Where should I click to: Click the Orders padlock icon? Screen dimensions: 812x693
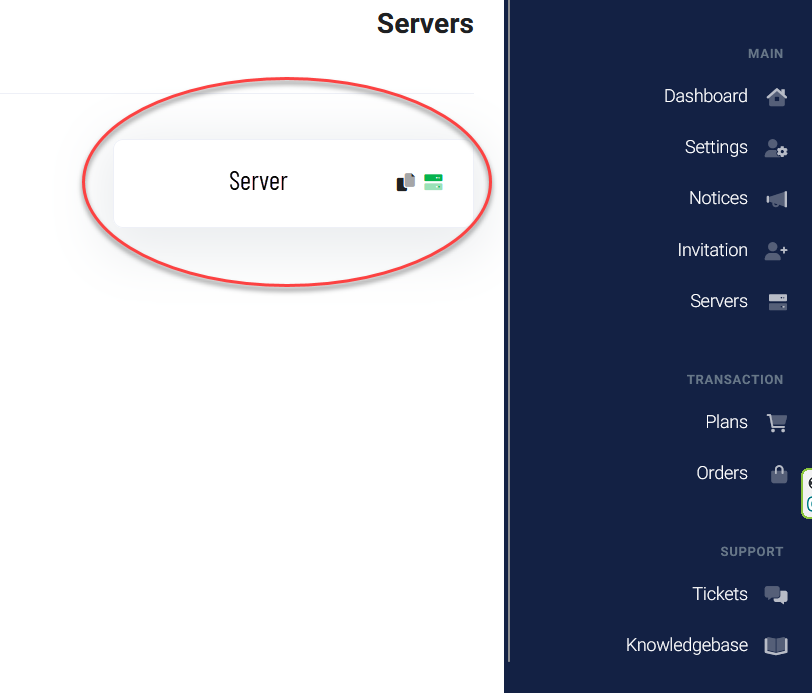[x=779, y=474]
